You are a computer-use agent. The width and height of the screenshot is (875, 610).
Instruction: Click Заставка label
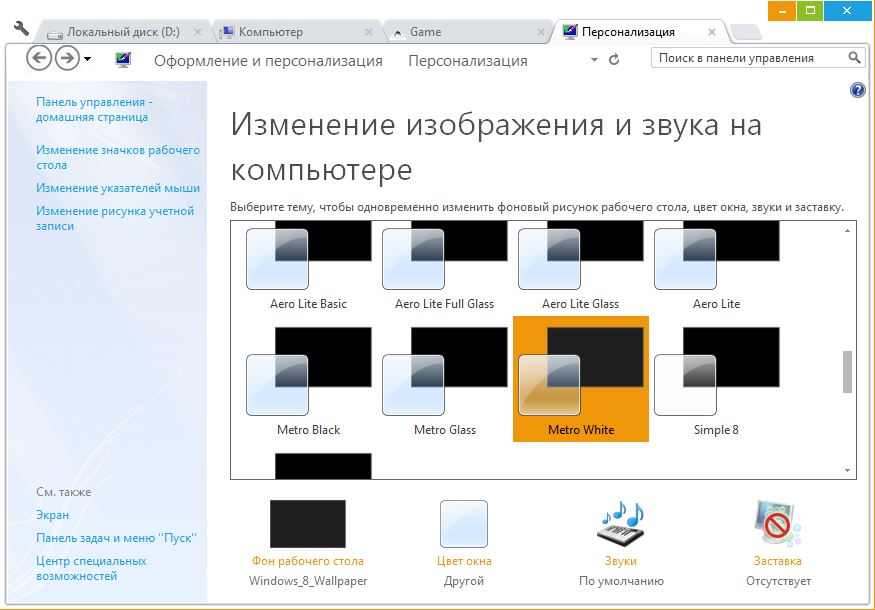click(777, 561)
